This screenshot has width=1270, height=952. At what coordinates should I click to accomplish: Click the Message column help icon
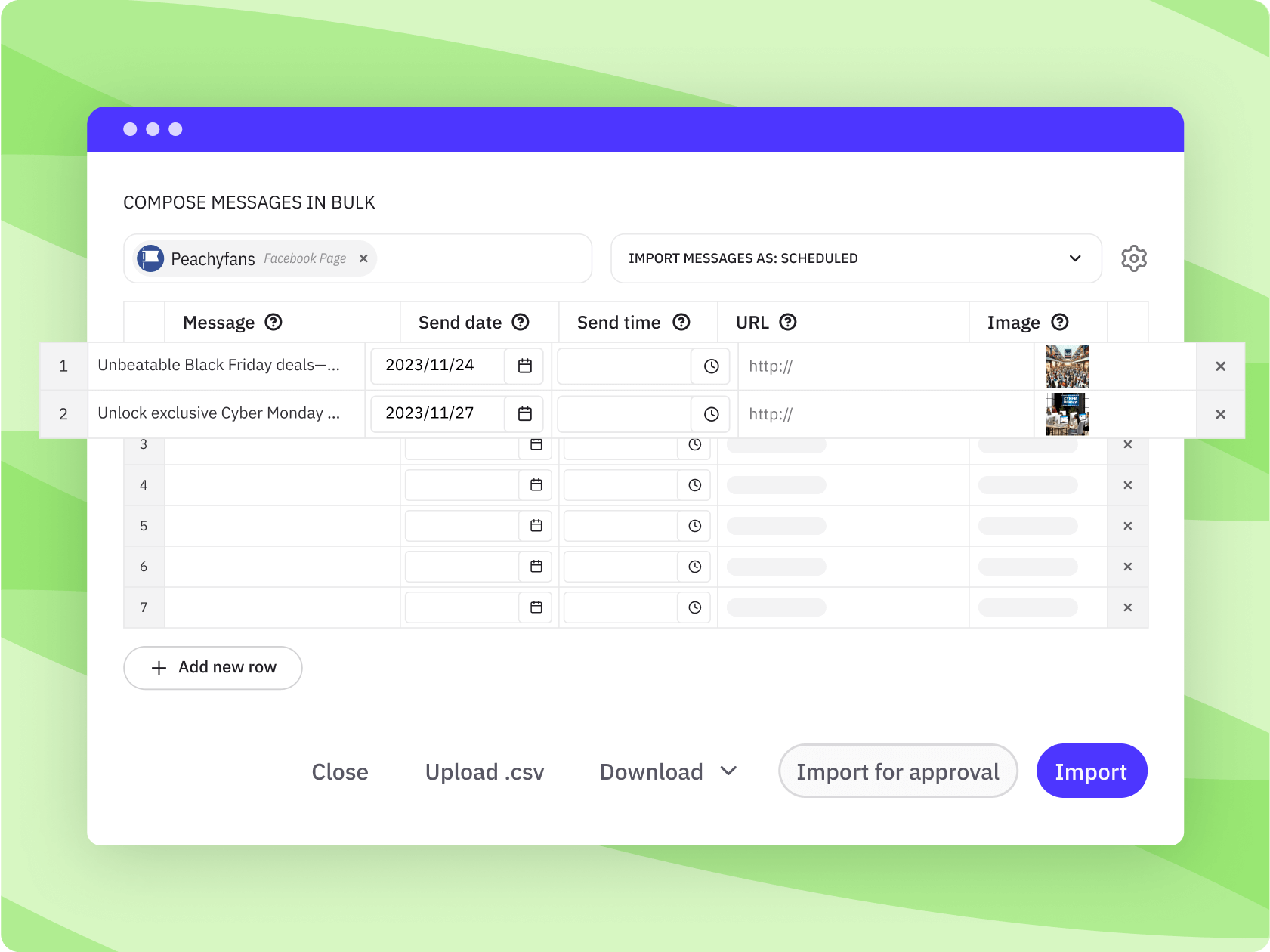[273, 322]
